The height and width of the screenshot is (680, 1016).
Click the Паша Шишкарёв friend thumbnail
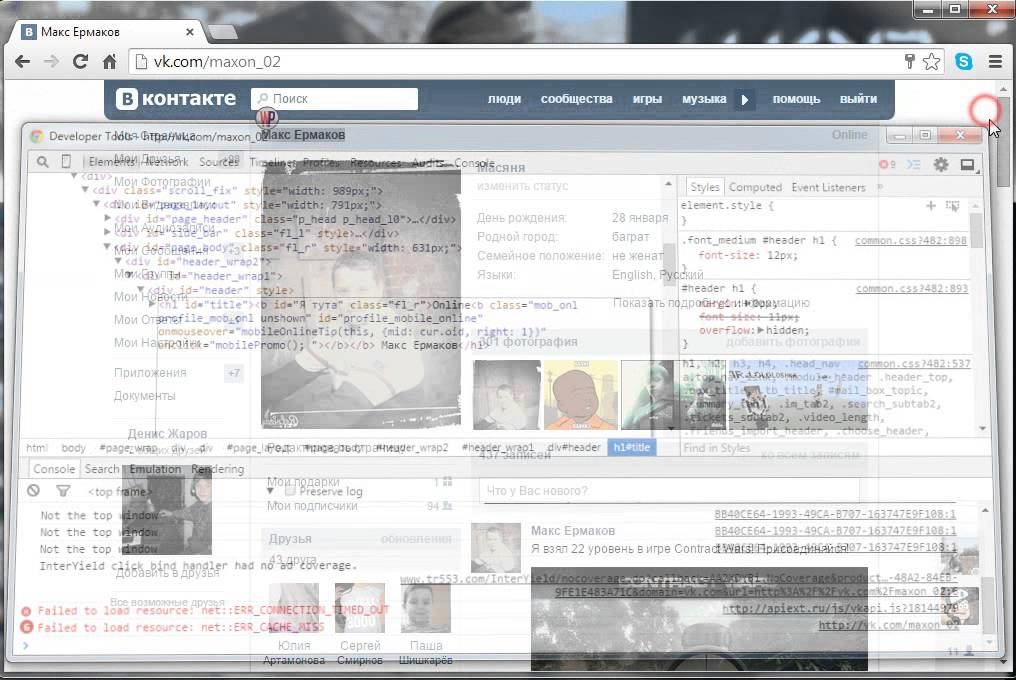click(x=426, y=608)
